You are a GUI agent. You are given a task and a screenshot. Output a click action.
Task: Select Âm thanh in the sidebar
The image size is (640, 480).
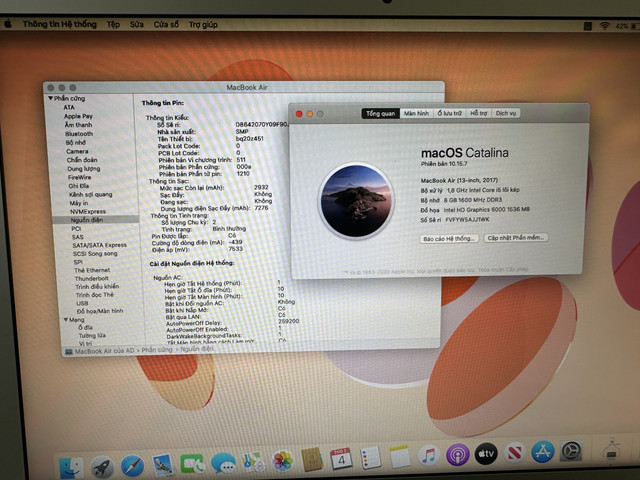coord(78,125)
